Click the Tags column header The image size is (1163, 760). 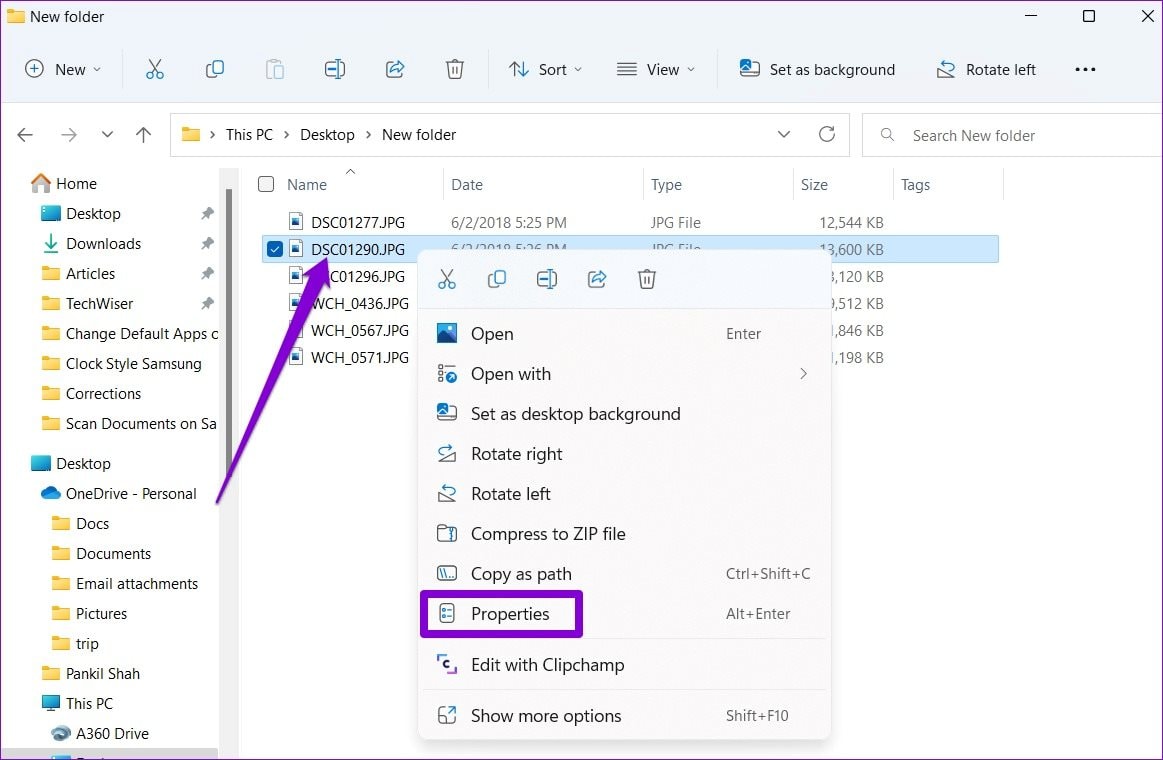click(x=949, y=185)
